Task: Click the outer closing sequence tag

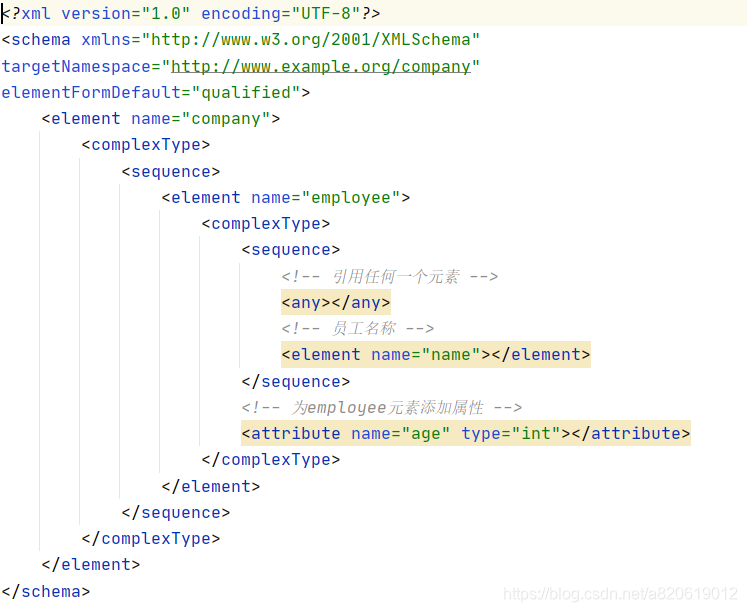Action: (176, 512)
